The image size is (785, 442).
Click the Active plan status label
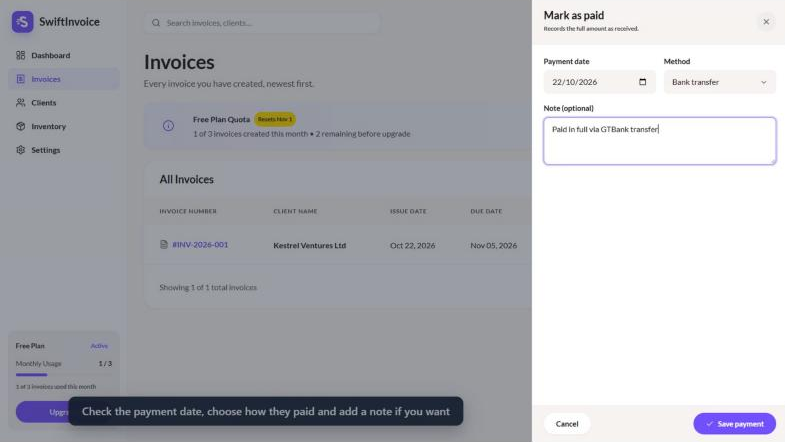click(x=99, y=346)
